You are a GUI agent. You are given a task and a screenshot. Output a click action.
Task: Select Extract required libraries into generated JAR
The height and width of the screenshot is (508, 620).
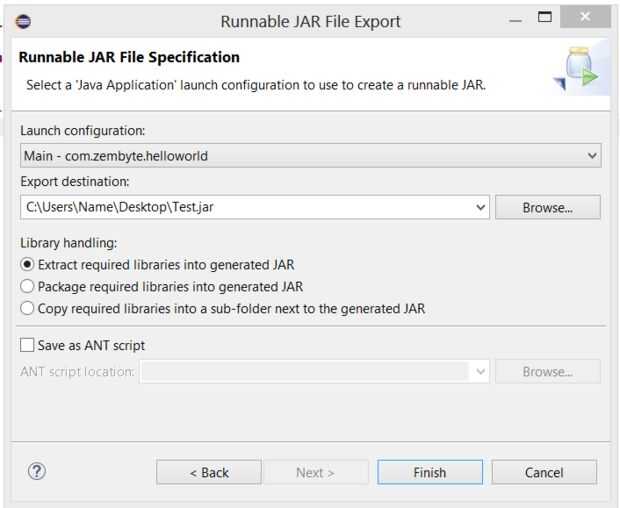point(27,265)
